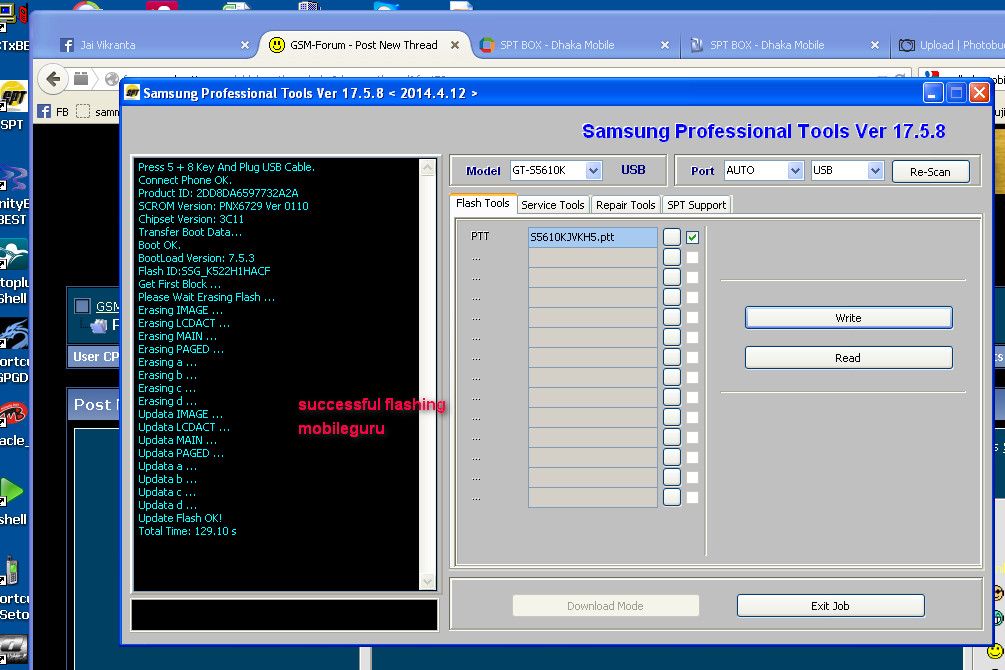
Task: Click the empty status field below the log
Action: pyautogui.click(x=285, y=615)
